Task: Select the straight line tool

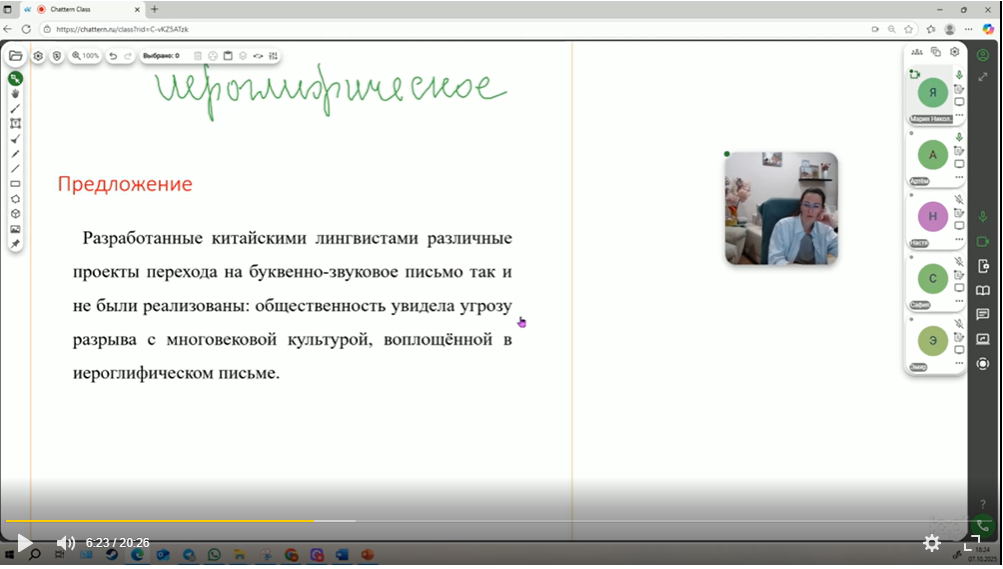Action: coord(15,169)
